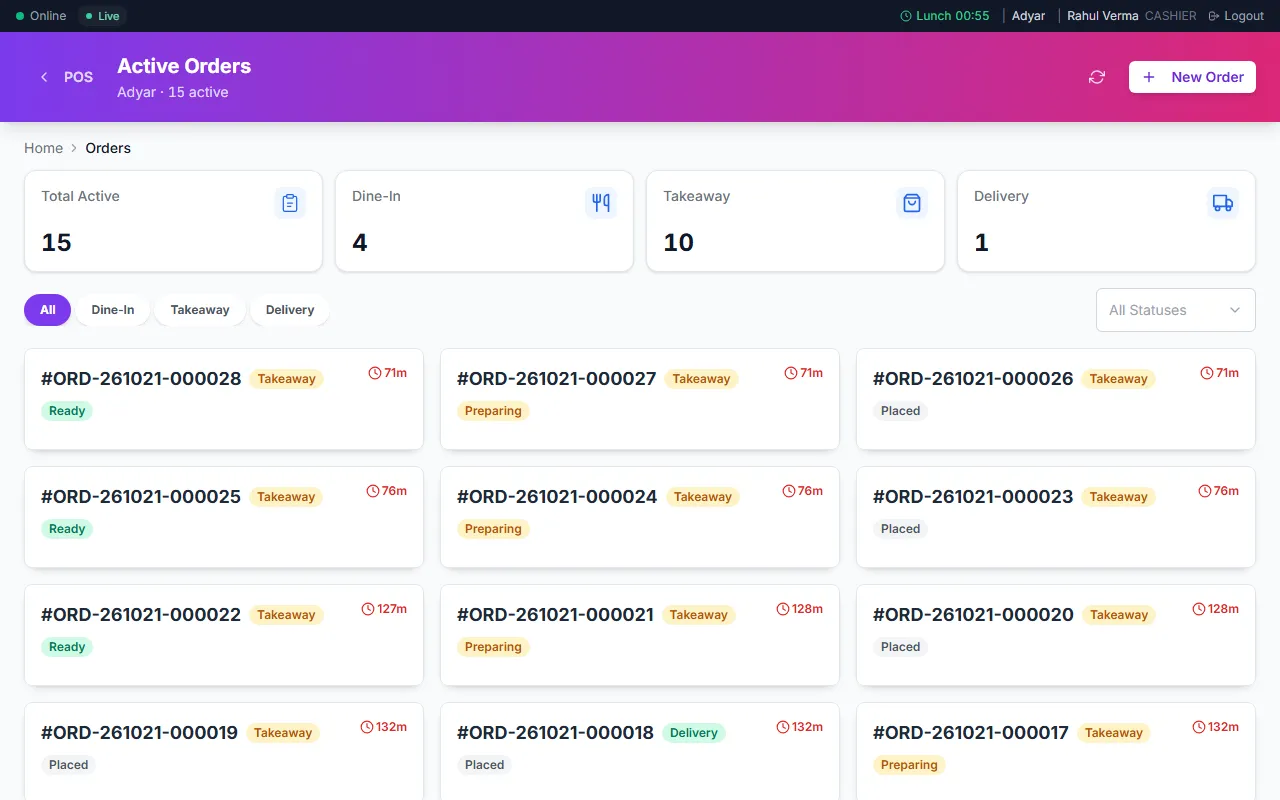Click the back arrow next to POS
Viewport: 1280px width, 800px height.
tap(44, 77)
